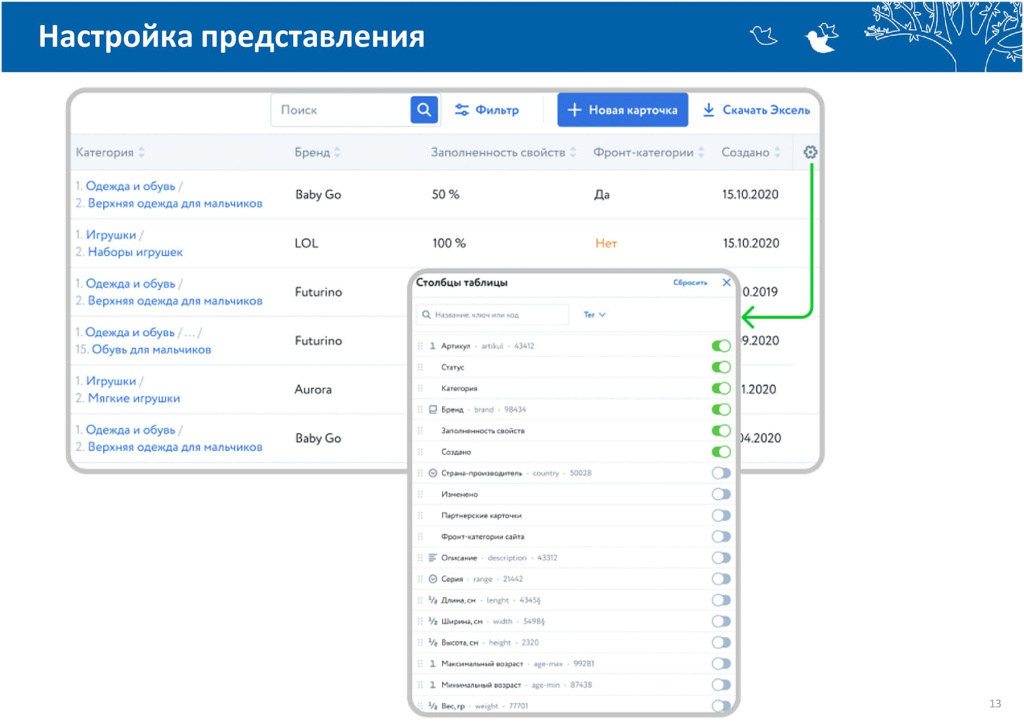Image resolution: width=1024 pixels, height=724 pixels.
Task: Enable the Страна-производитель column toggle
Action: 721,473
